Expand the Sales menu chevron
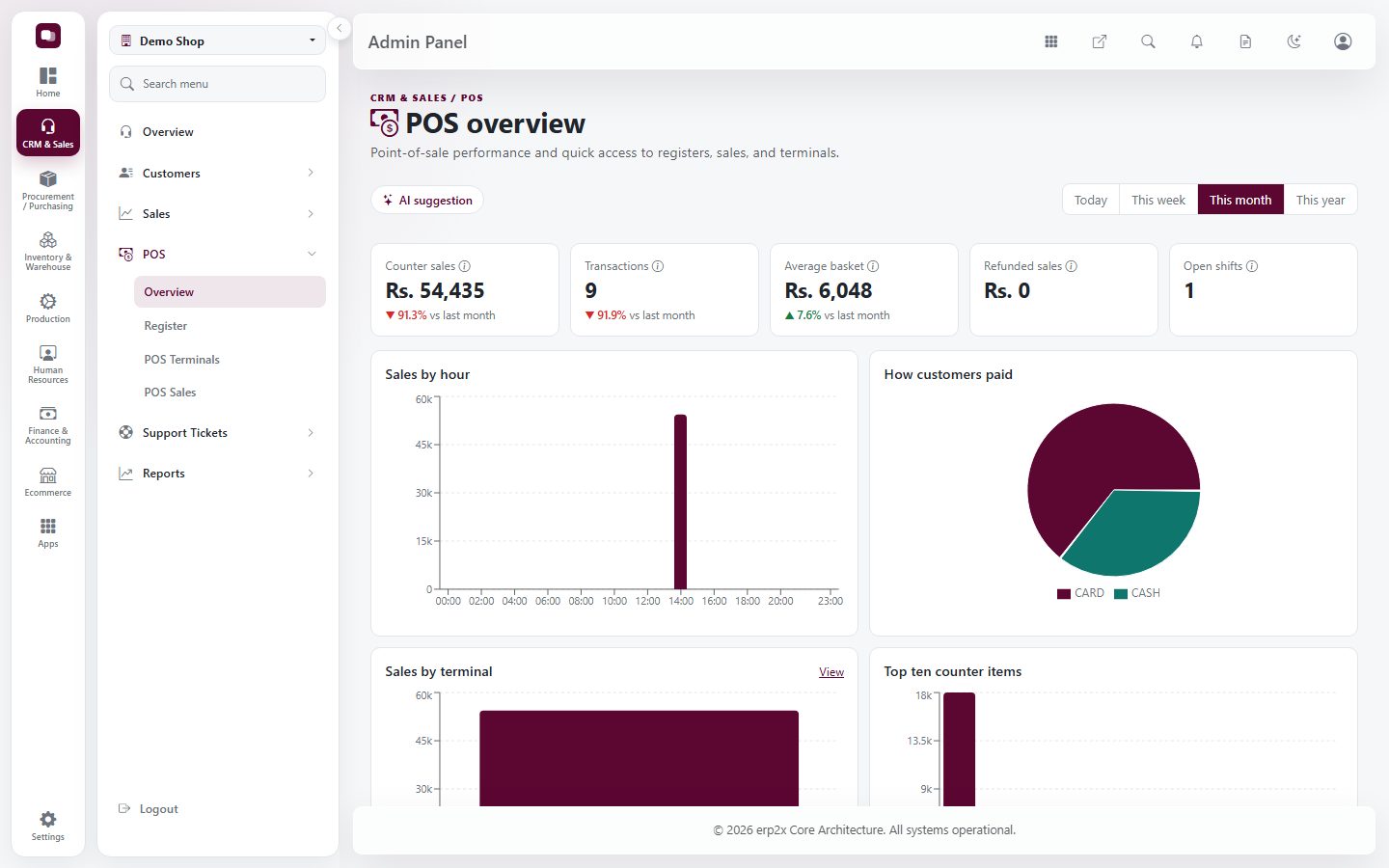 tap(311, 213)
